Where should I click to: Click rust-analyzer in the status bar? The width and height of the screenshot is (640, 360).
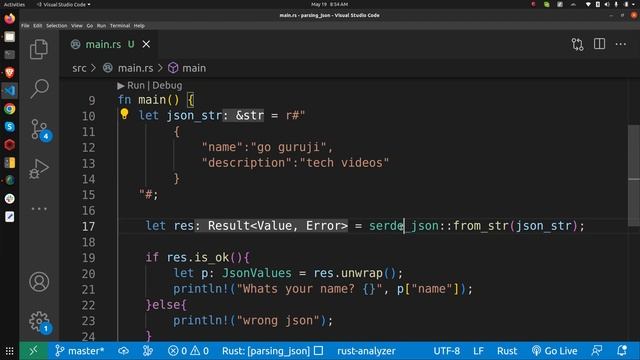(x=366, y=351)
